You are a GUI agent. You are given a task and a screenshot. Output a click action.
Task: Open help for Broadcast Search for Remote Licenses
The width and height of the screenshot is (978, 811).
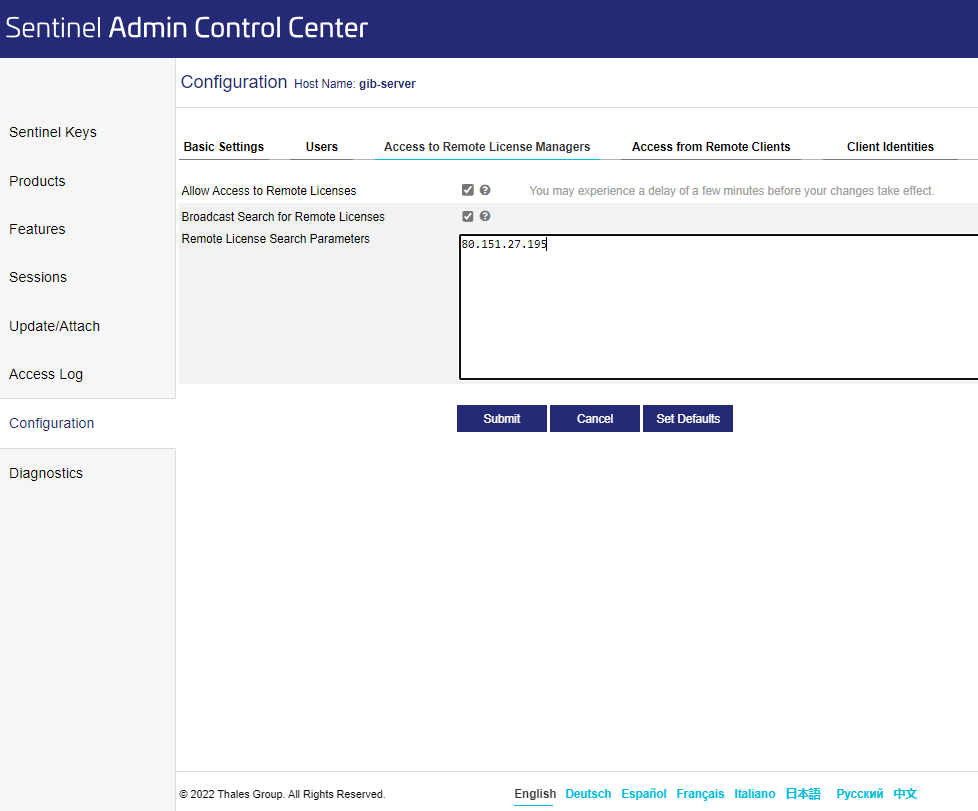tap(485, 216)
